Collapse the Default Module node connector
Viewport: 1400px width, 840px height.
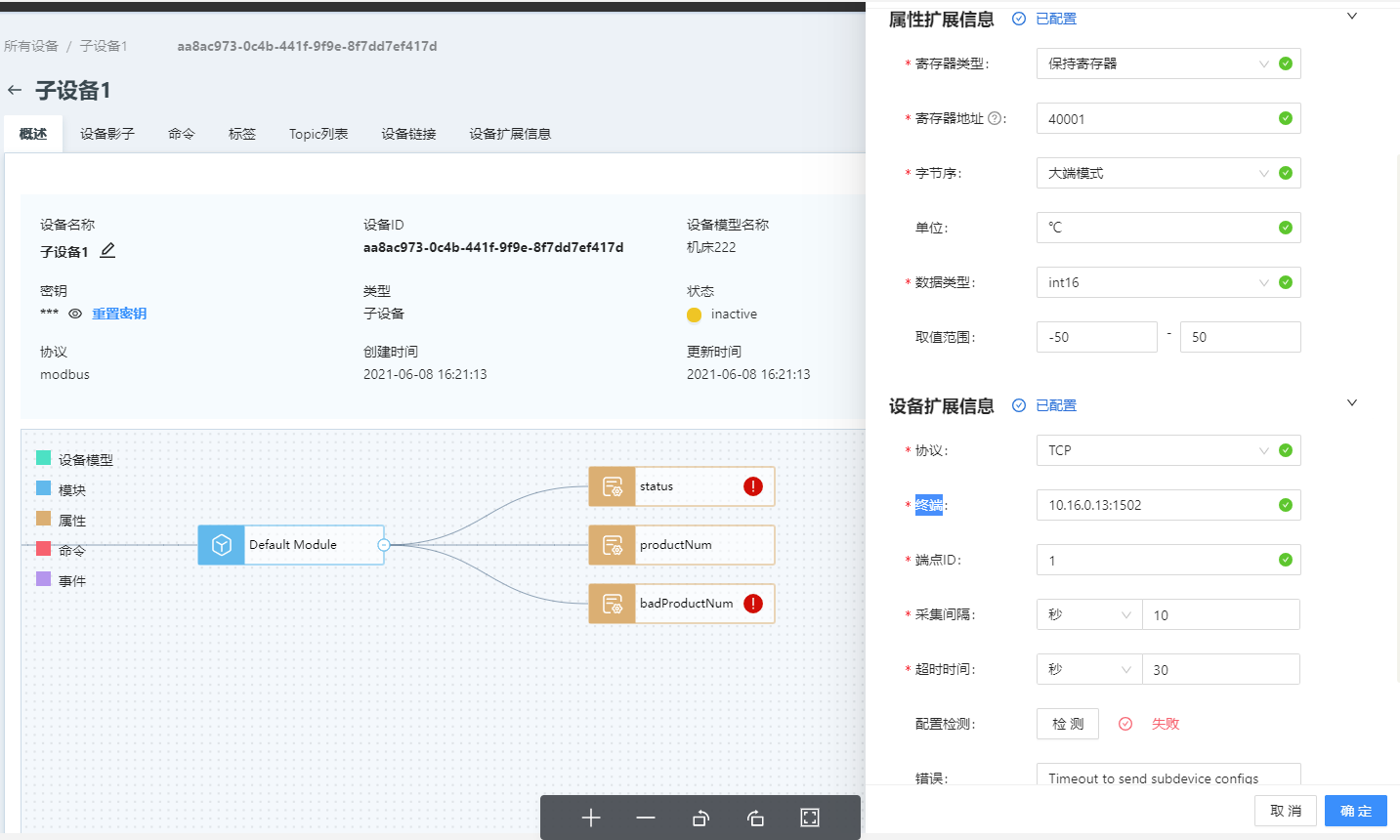click(x=384, y=545)
